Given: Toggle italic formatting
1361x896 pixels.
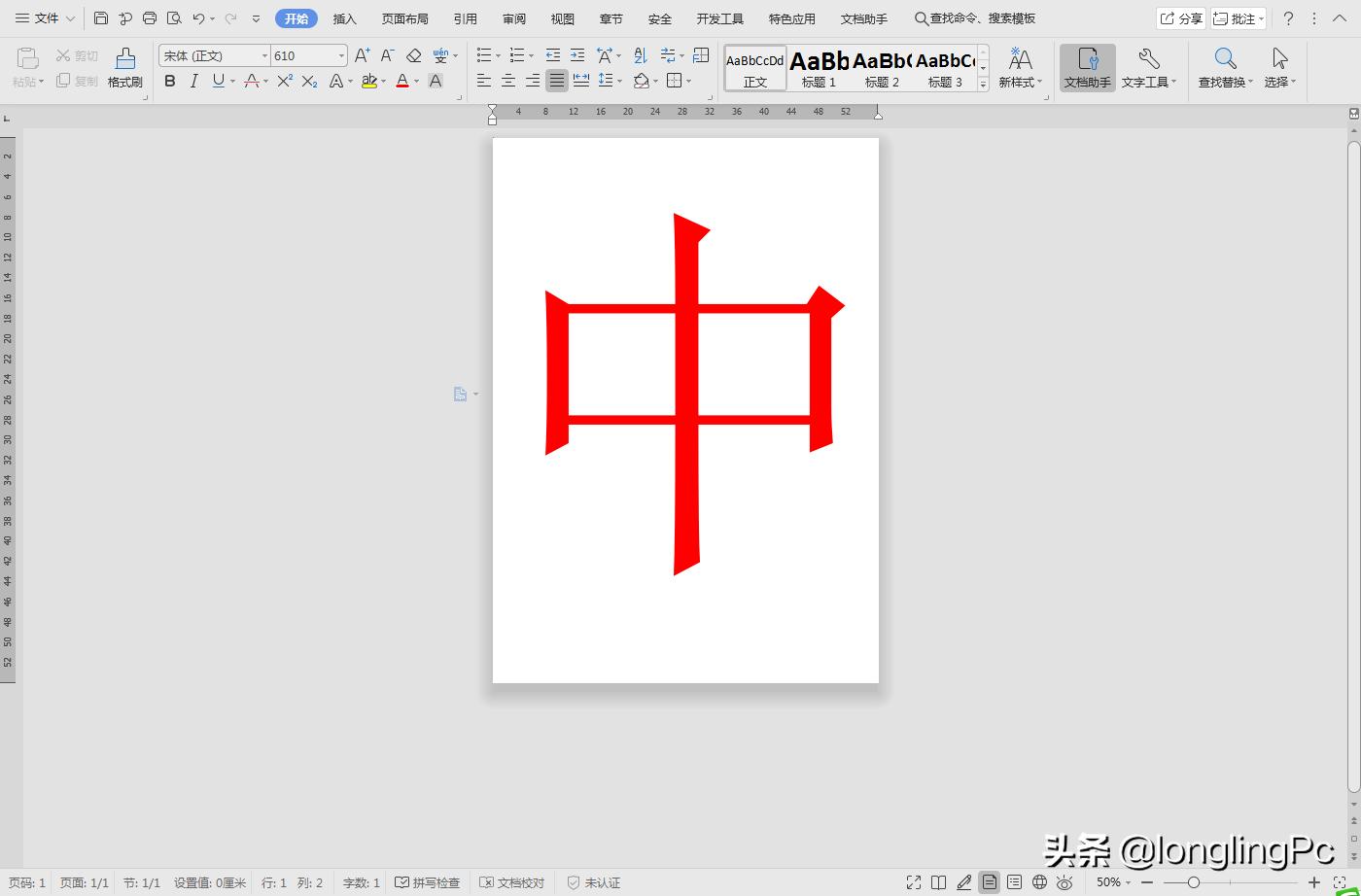Looking at the screenshot, I should click(x=193, y=82).
